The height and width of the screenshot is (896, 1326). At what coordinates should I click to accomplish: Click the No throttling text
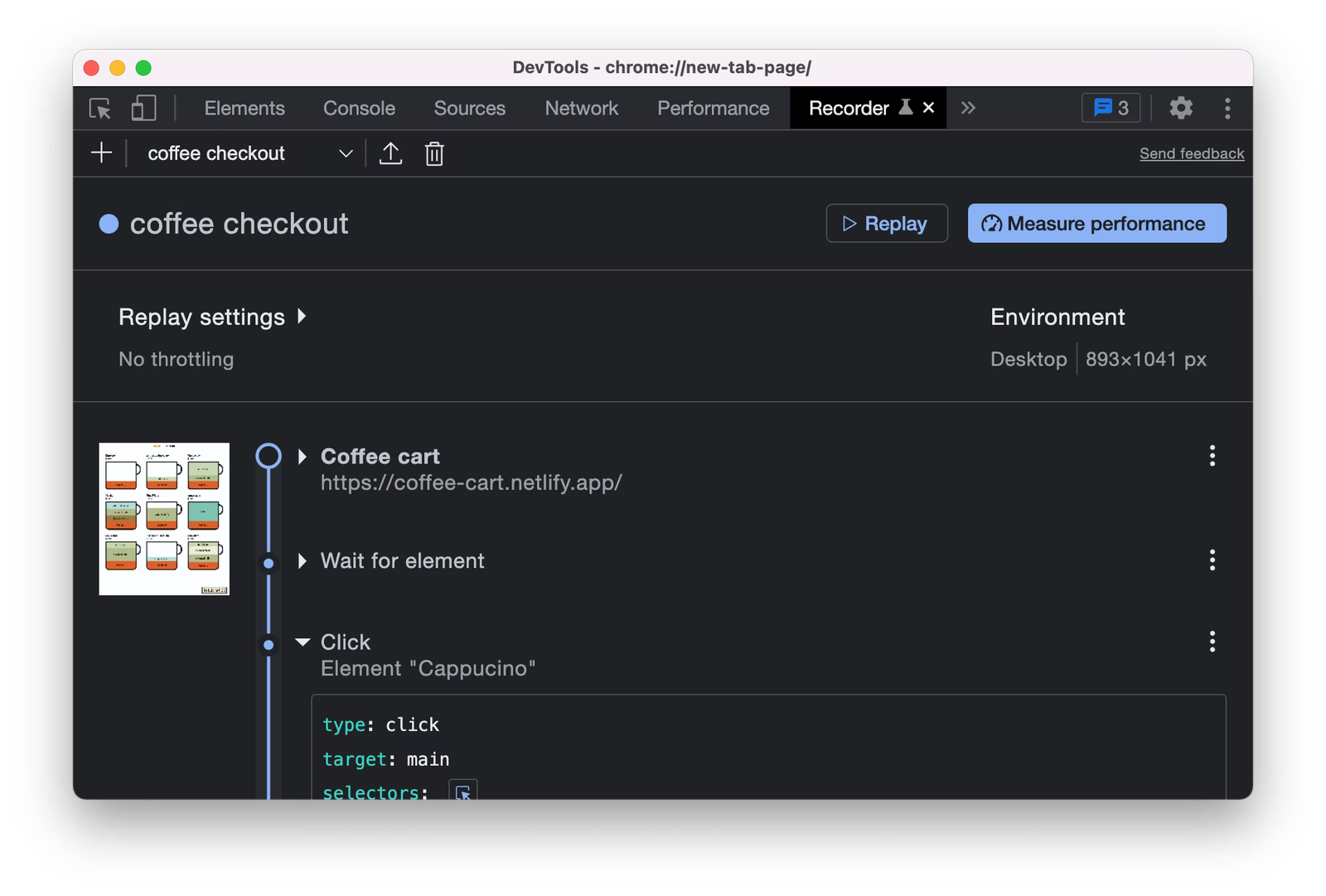pyautogui.click(x=177, y=359)
